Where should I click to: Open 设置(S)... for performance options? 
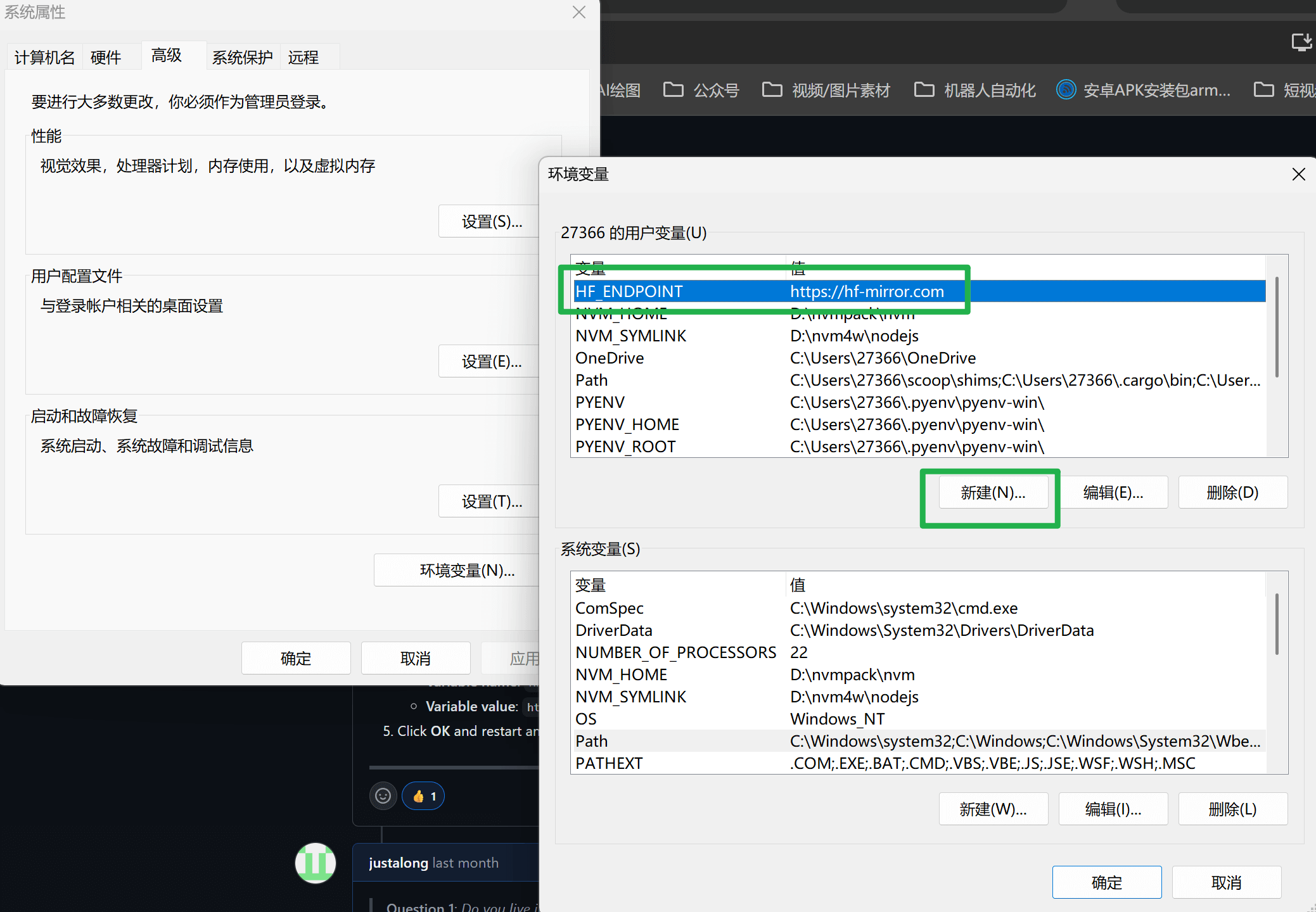click(x=491, y=222)
